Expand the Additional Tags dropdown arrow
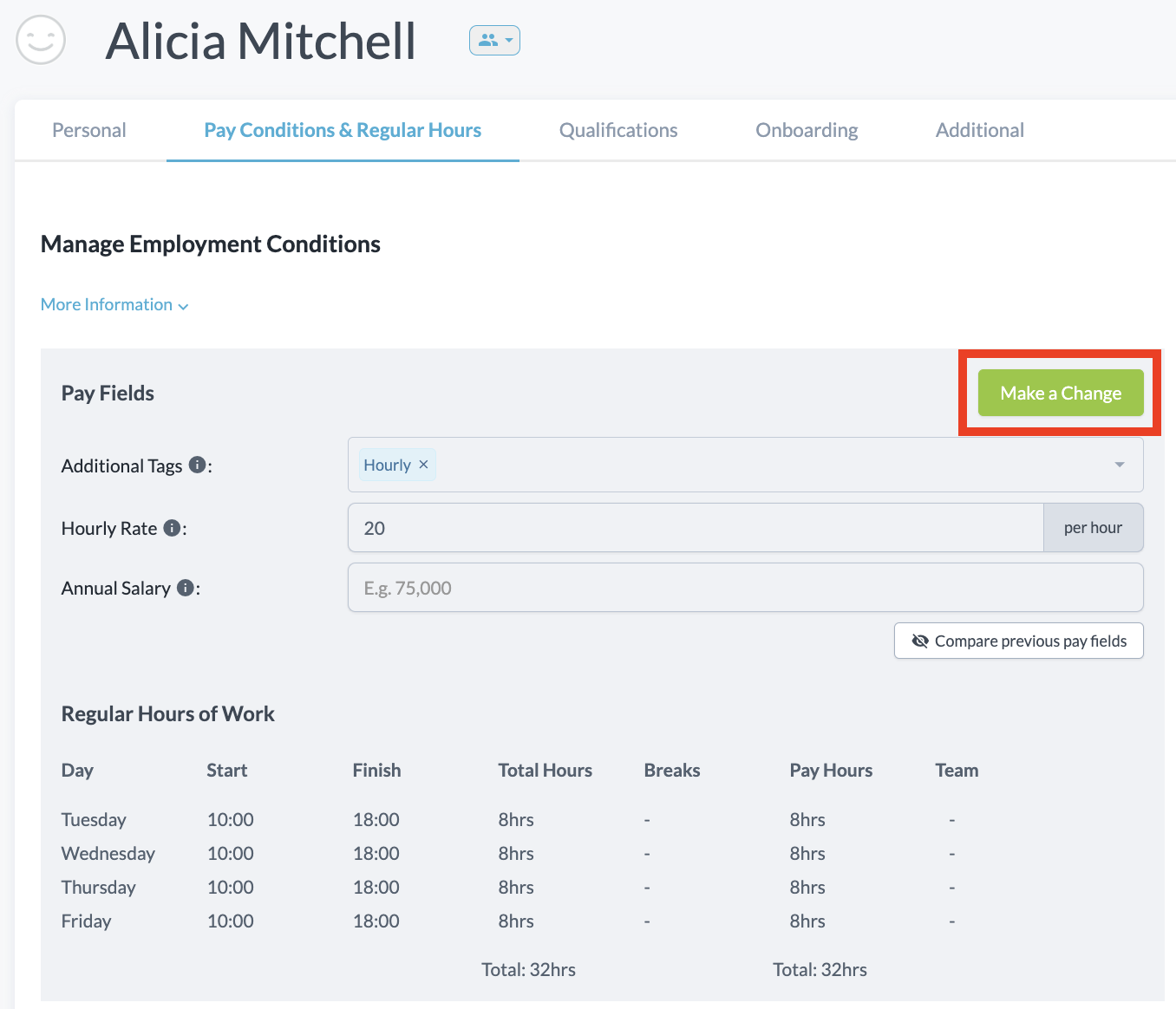Viewport: 1176px width, 1009px height. click(1119, 465)
